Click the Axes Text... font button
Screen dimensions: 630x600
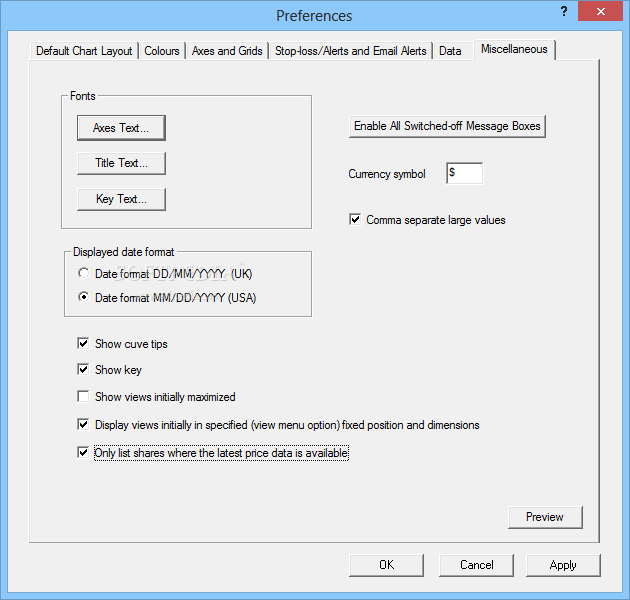click(x=121, y=128)
